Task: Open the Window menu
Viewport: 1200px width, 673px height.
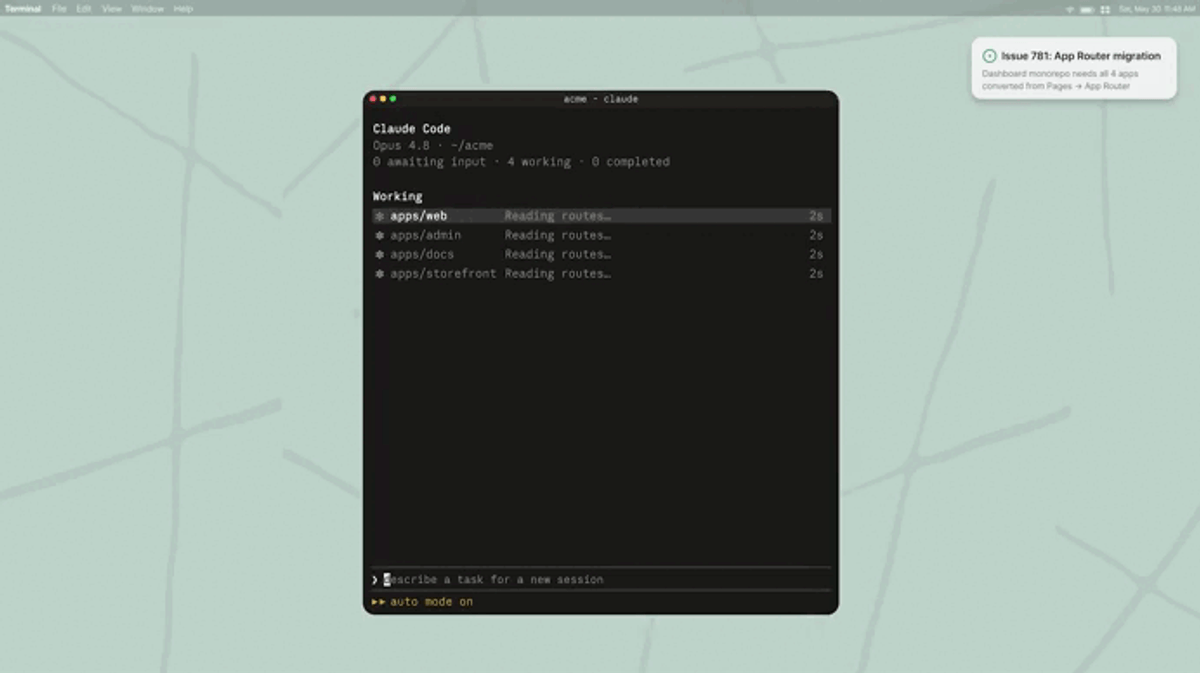Action: 147,9
